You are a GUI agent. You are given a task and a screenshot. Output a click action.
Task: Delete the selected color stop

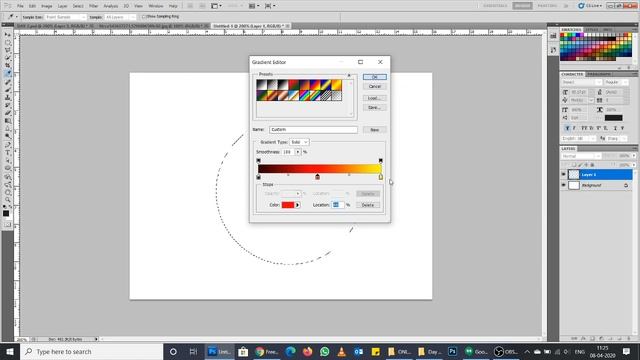point(368,205)
